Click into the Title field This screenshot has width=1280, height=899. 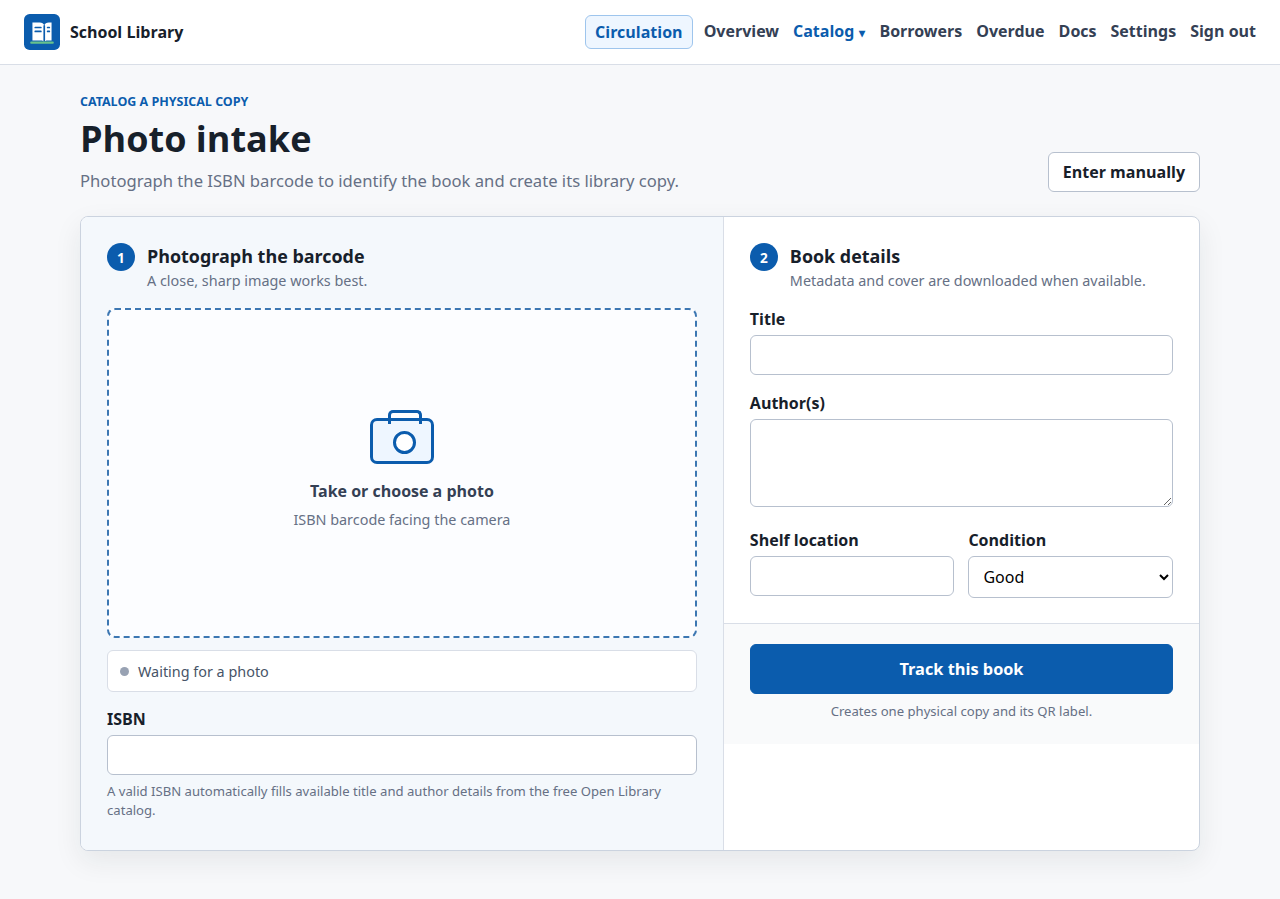[961, 355]
